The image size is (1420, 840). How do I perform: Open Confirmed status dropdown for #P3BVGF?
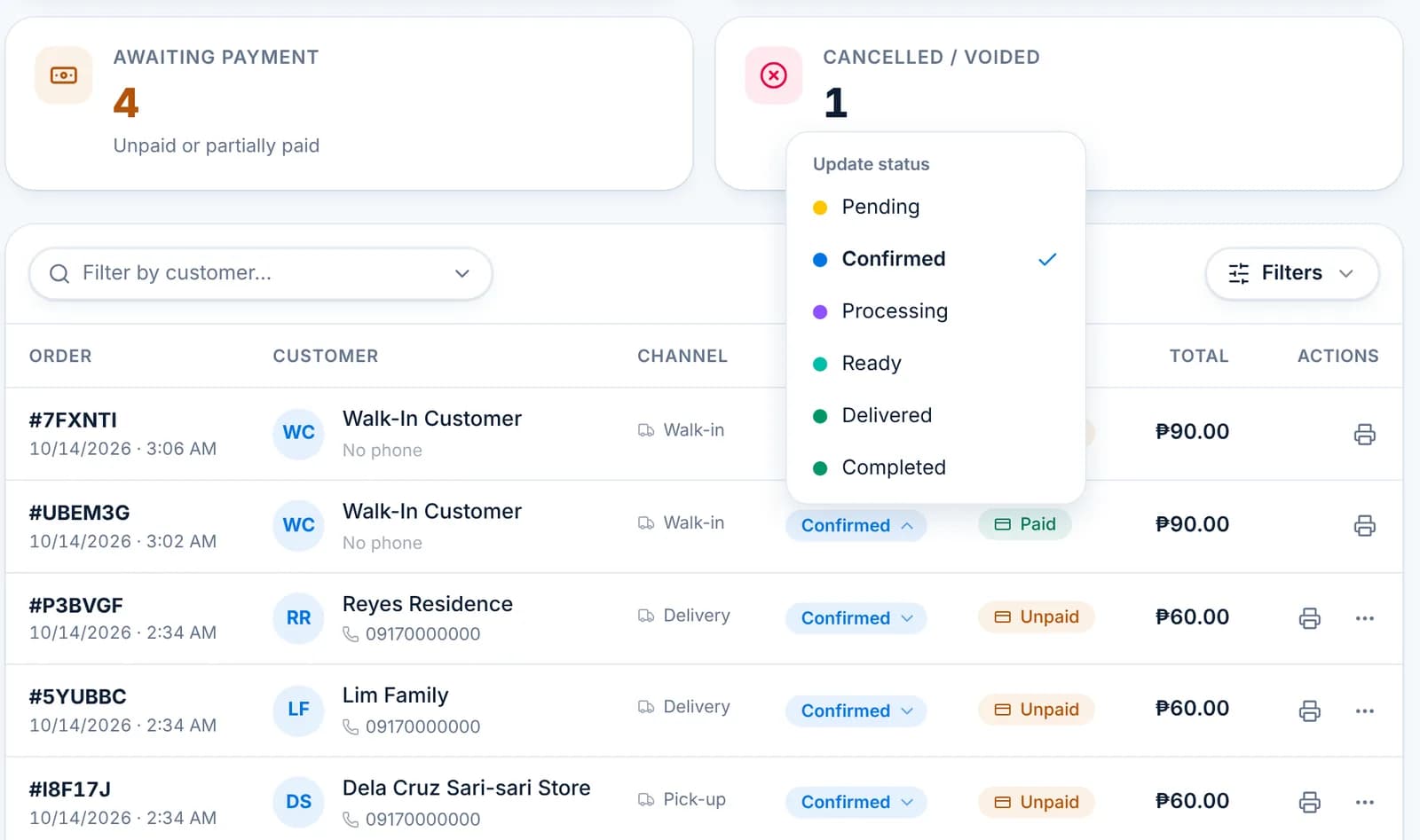click(x=856, y=618)
